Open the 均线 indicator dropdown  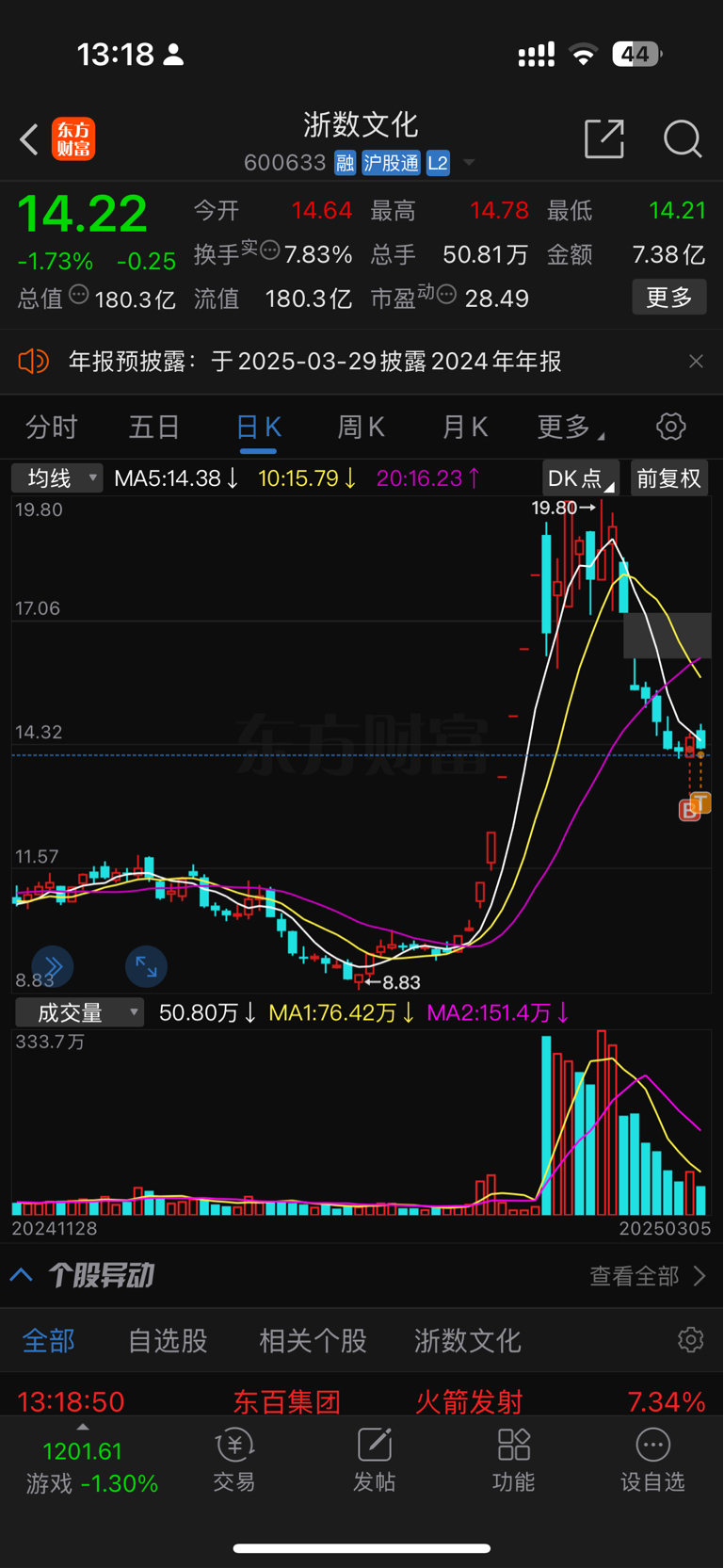click(x=57, y=478)
